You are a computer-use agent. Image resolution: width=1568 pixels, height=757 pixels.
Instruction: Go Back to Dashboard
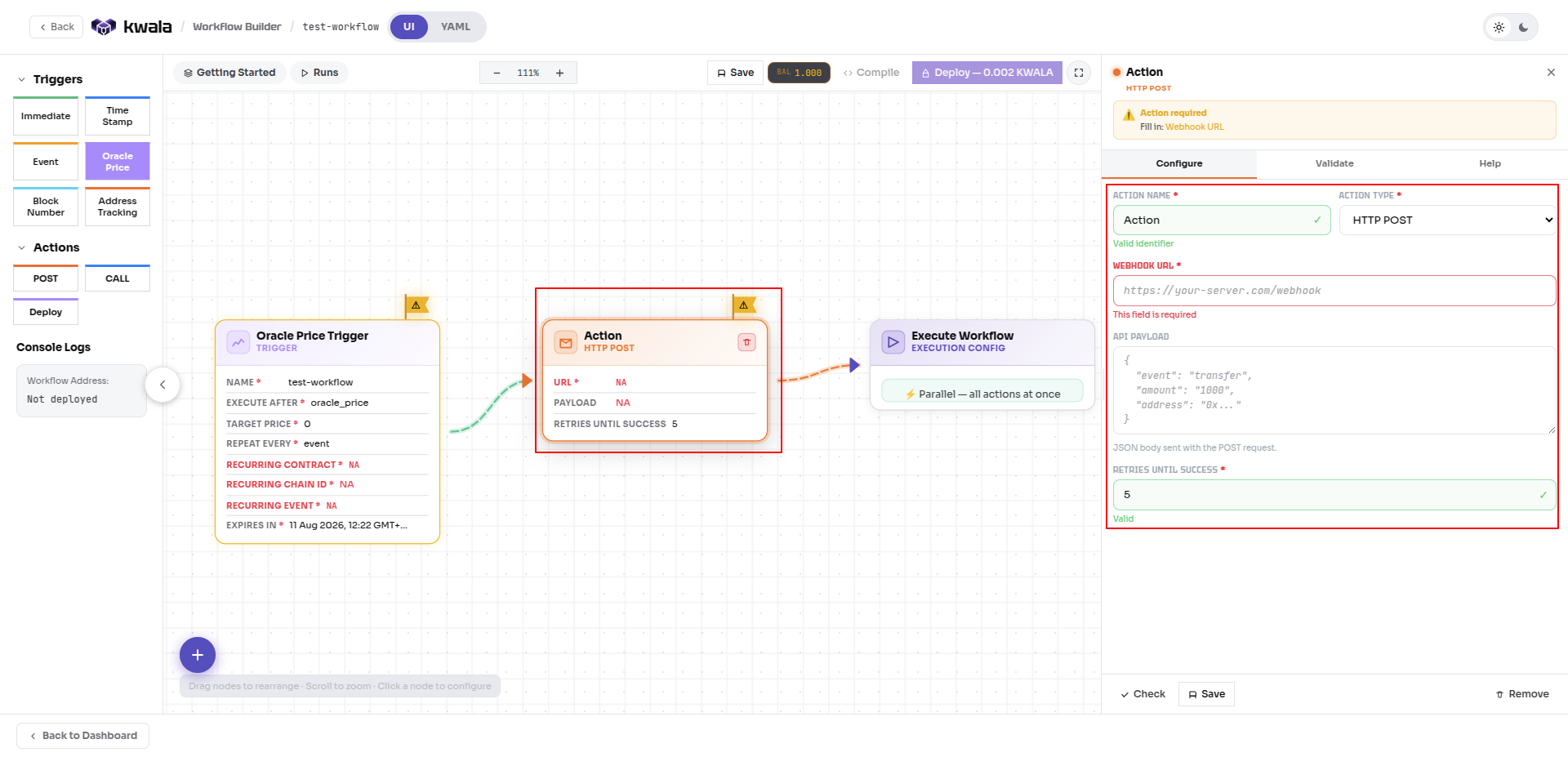pyautogui.click(x=83, y=736)
